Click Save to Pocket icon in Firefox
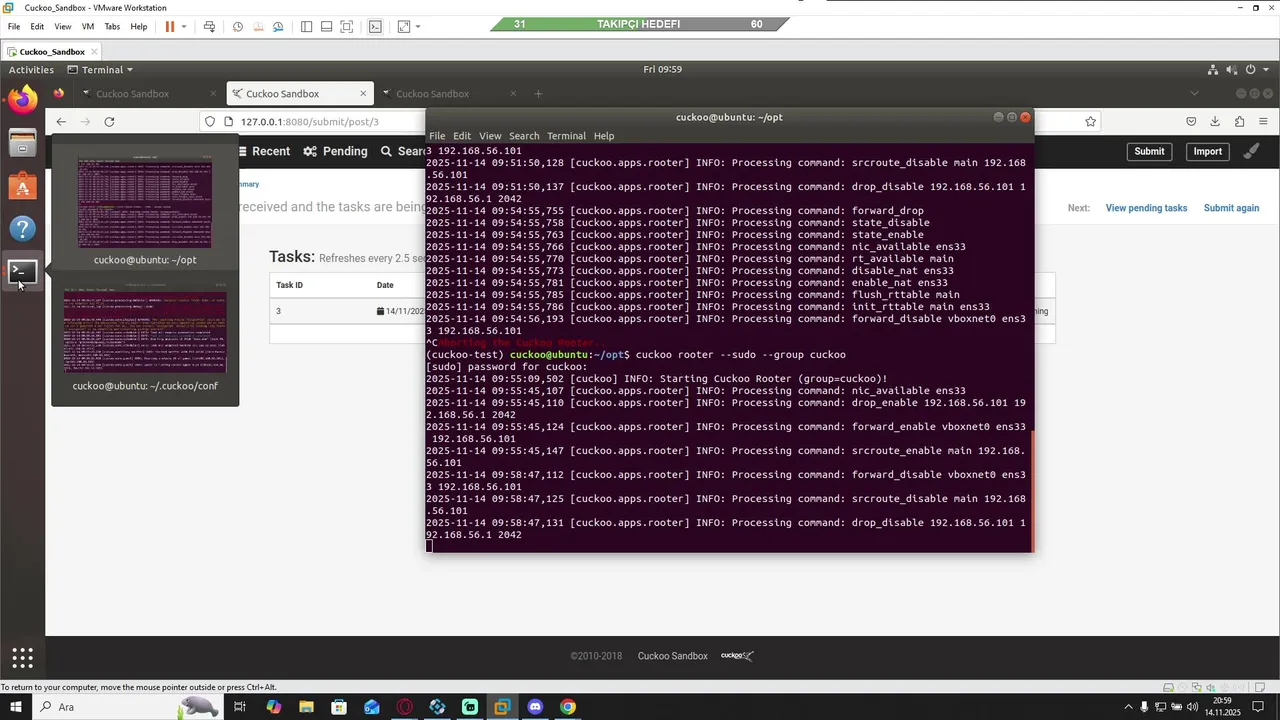The width and height of the screenshot is (1280, 720). (x=1191, y=122)
